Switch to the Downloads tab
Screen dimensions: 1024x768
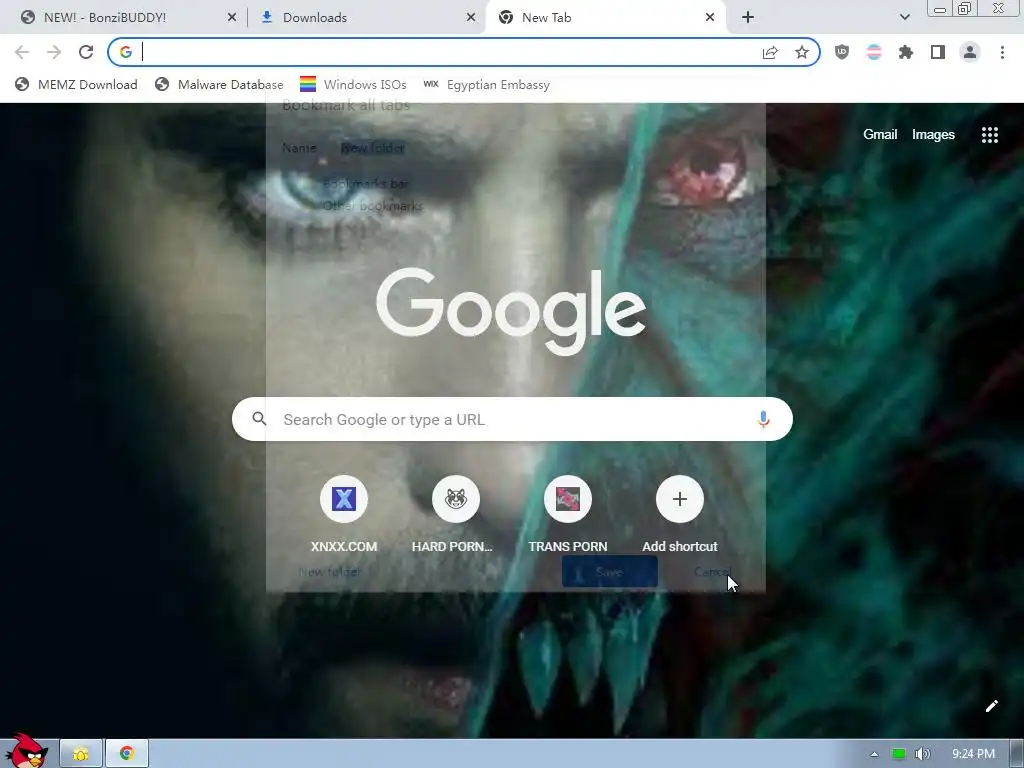[366, 18]
